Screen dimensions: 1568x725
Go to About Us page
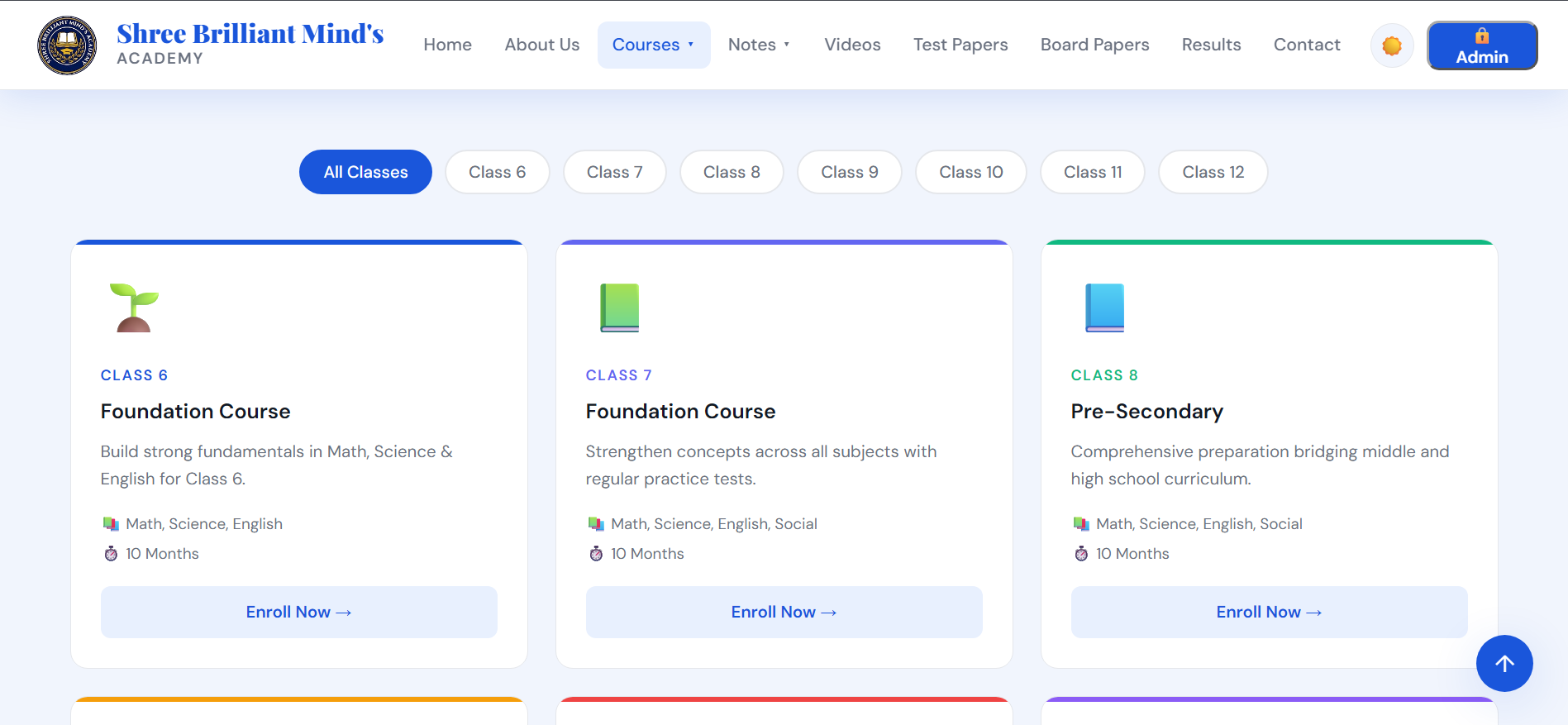[x=542, y=45]
